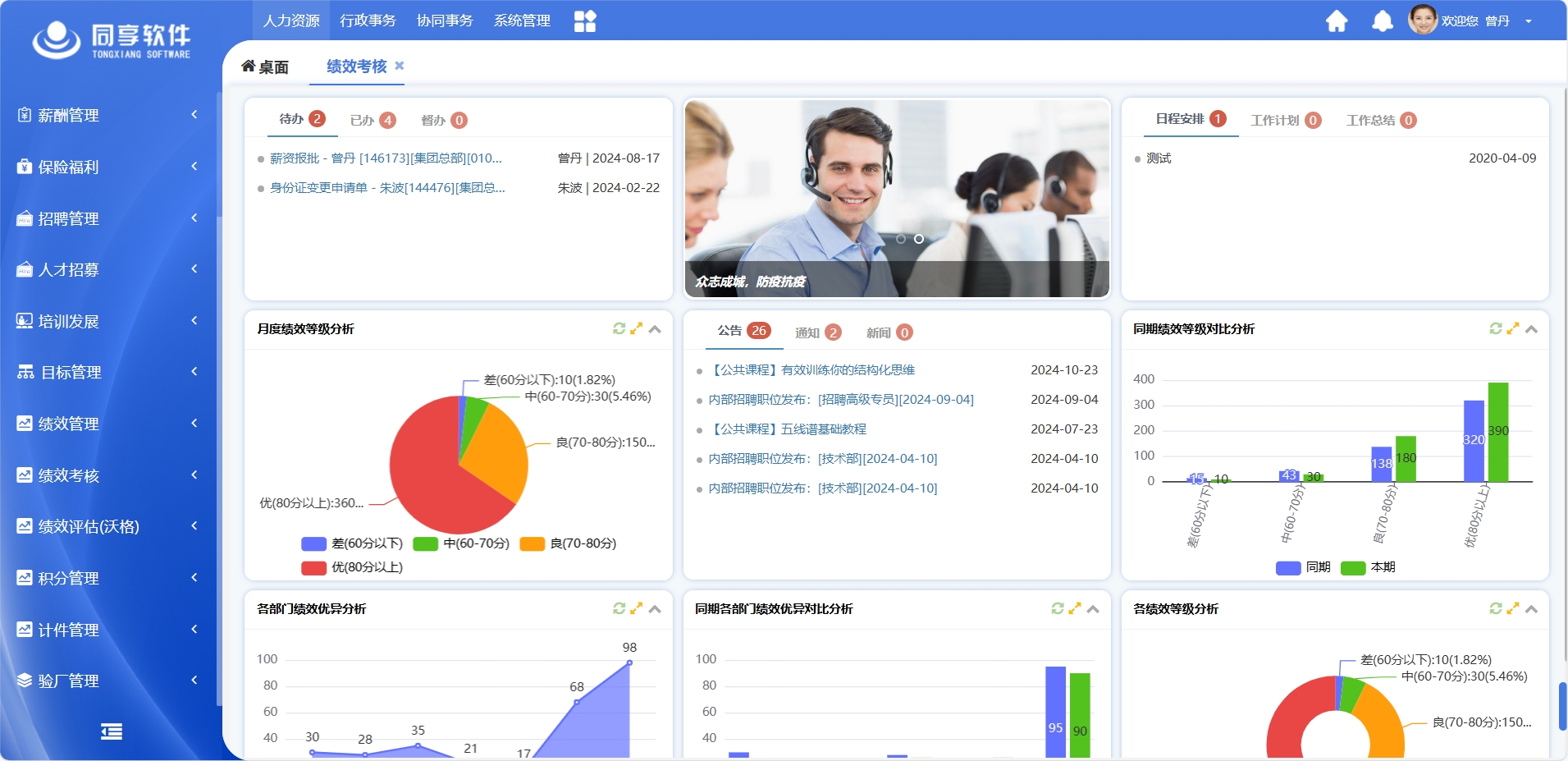This screenshot has width=1568, height=761.
Task: Click the user avatar picture
Action: click(1423, 20)
